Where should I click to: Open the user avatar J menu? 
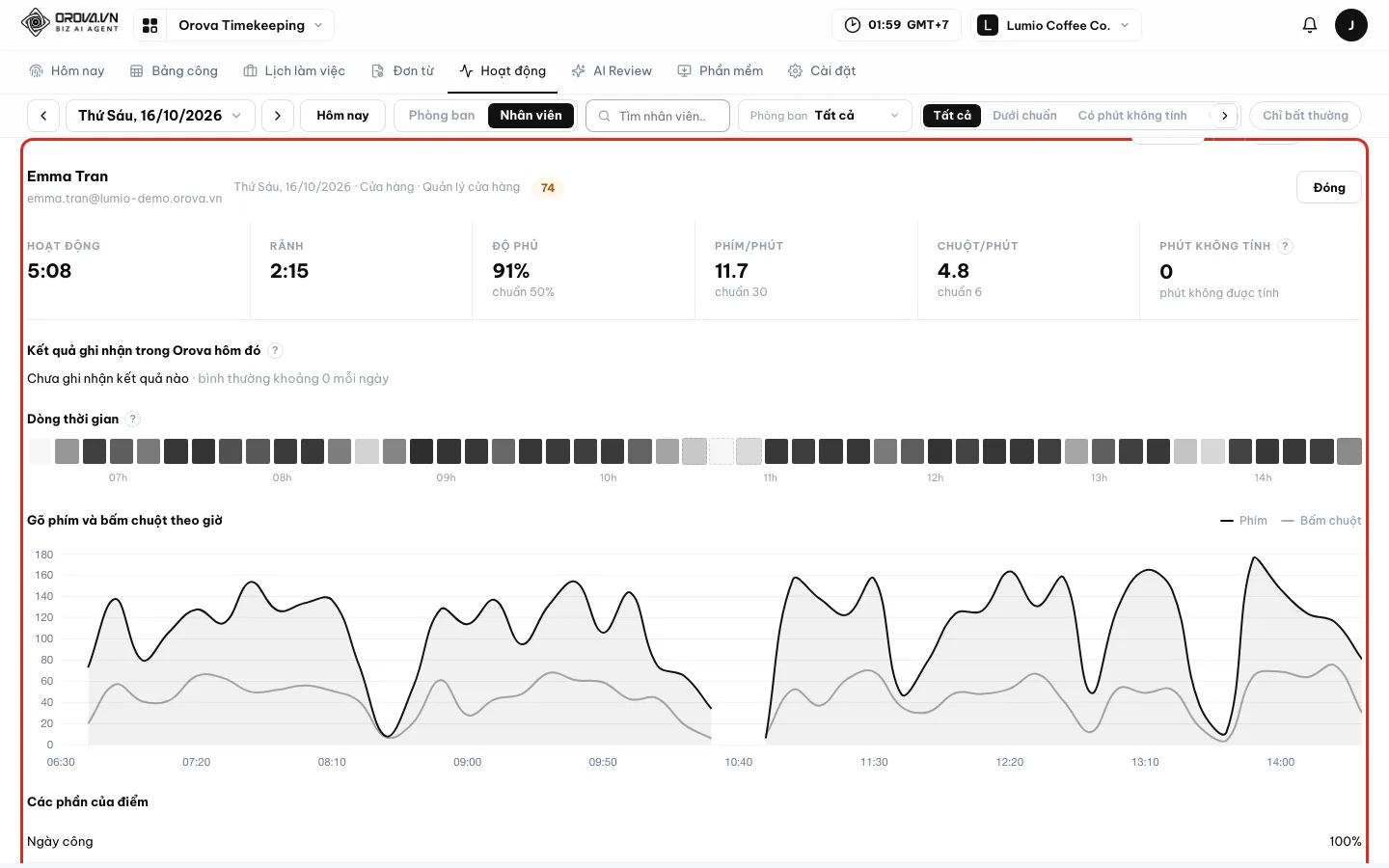point(1350,25)
